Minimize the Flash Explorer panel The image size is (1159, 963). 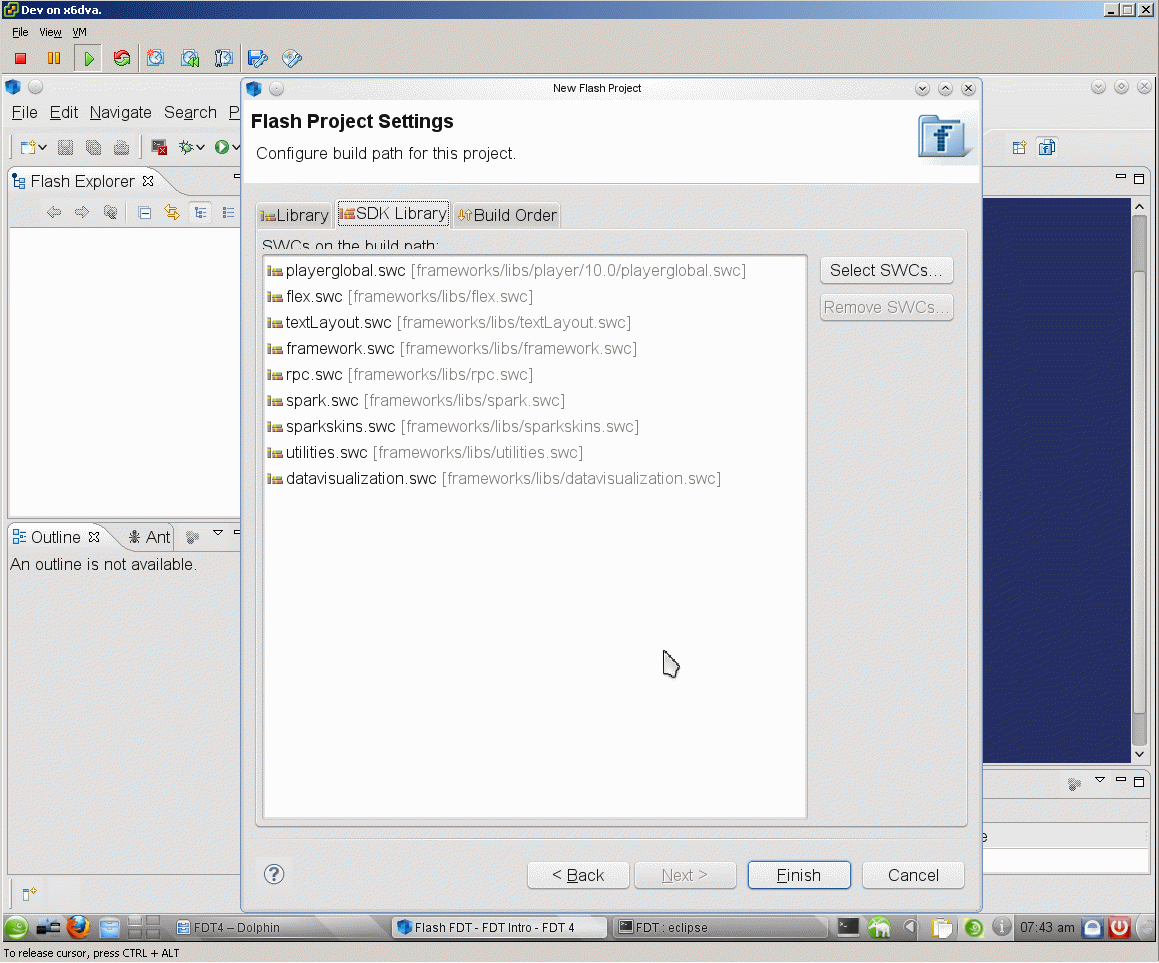(x=237, y=176)
